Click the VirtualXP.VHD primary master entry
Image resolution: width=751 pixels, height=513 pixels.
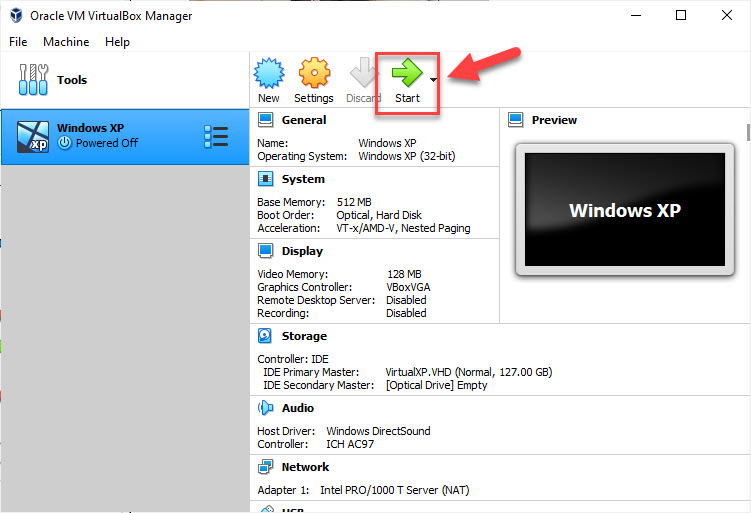click(468, 372)
